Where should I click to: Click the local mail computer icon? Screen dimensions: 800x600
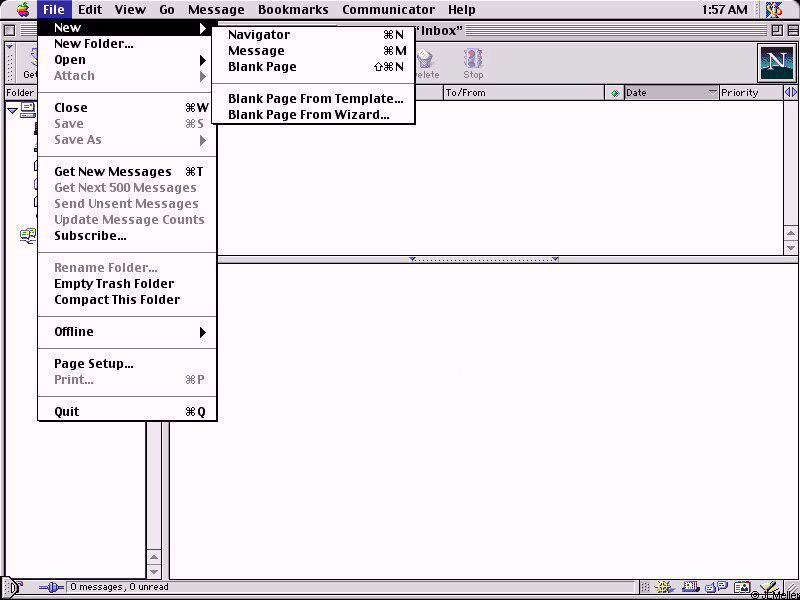coord(27,108)
